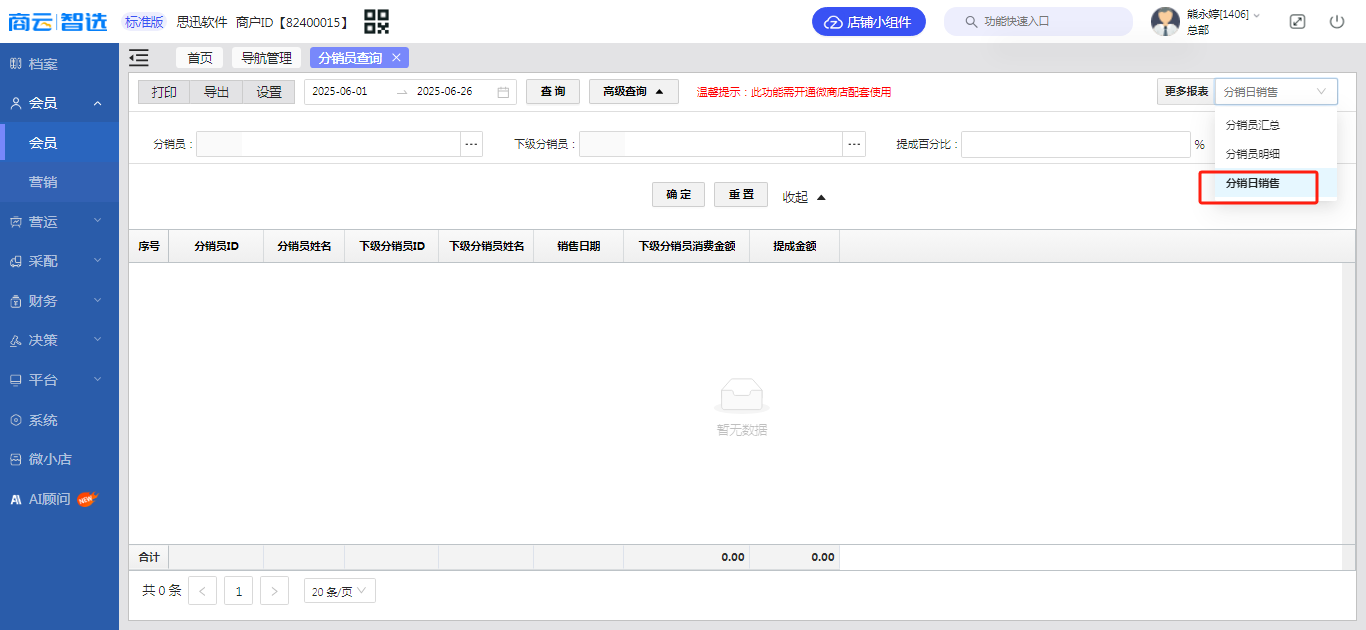Expand the 营运 sidebar section
This screenshot has height=630, width=1366.
coord(59,222)
